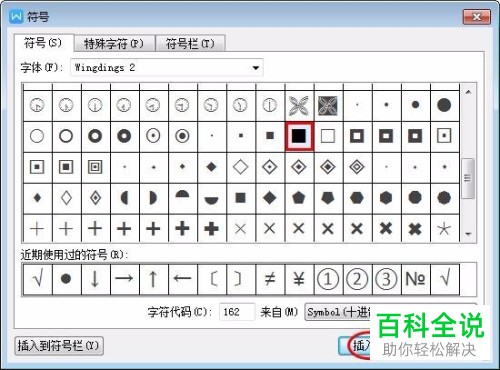Choose the left half-circle symbol
The image size is (500, 370).
124,198
